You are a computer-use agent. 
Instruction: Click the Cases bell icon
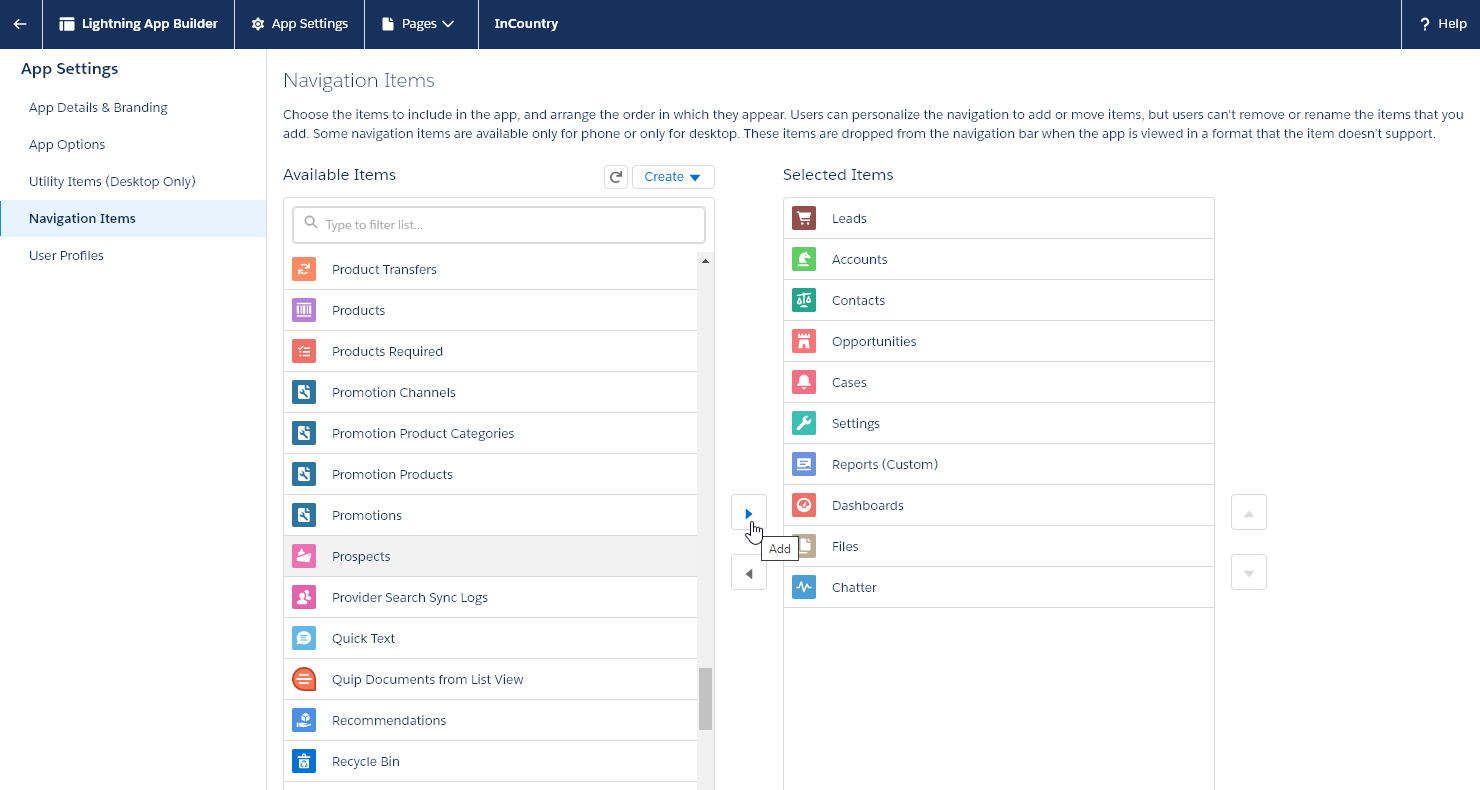tap(804, 382)
